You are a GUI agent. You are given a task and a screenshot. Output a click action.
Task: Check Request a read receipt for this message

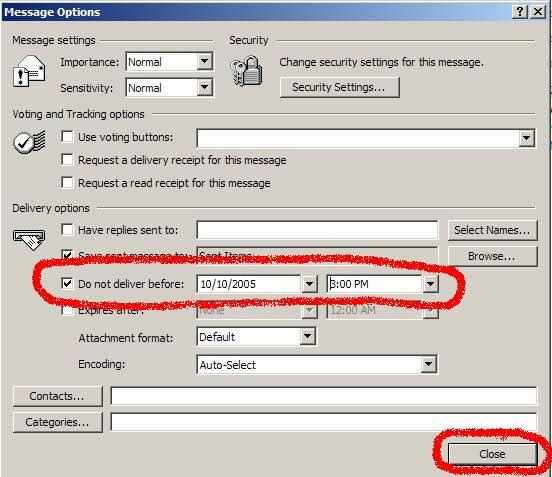tap(67, 182)
